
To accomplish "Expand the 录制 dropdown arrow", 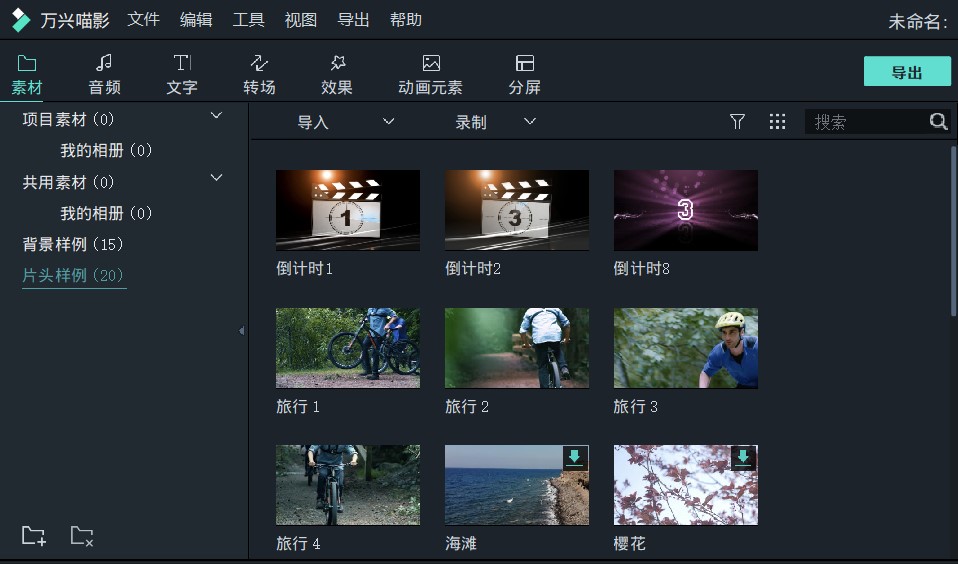I will click(530, 121).
